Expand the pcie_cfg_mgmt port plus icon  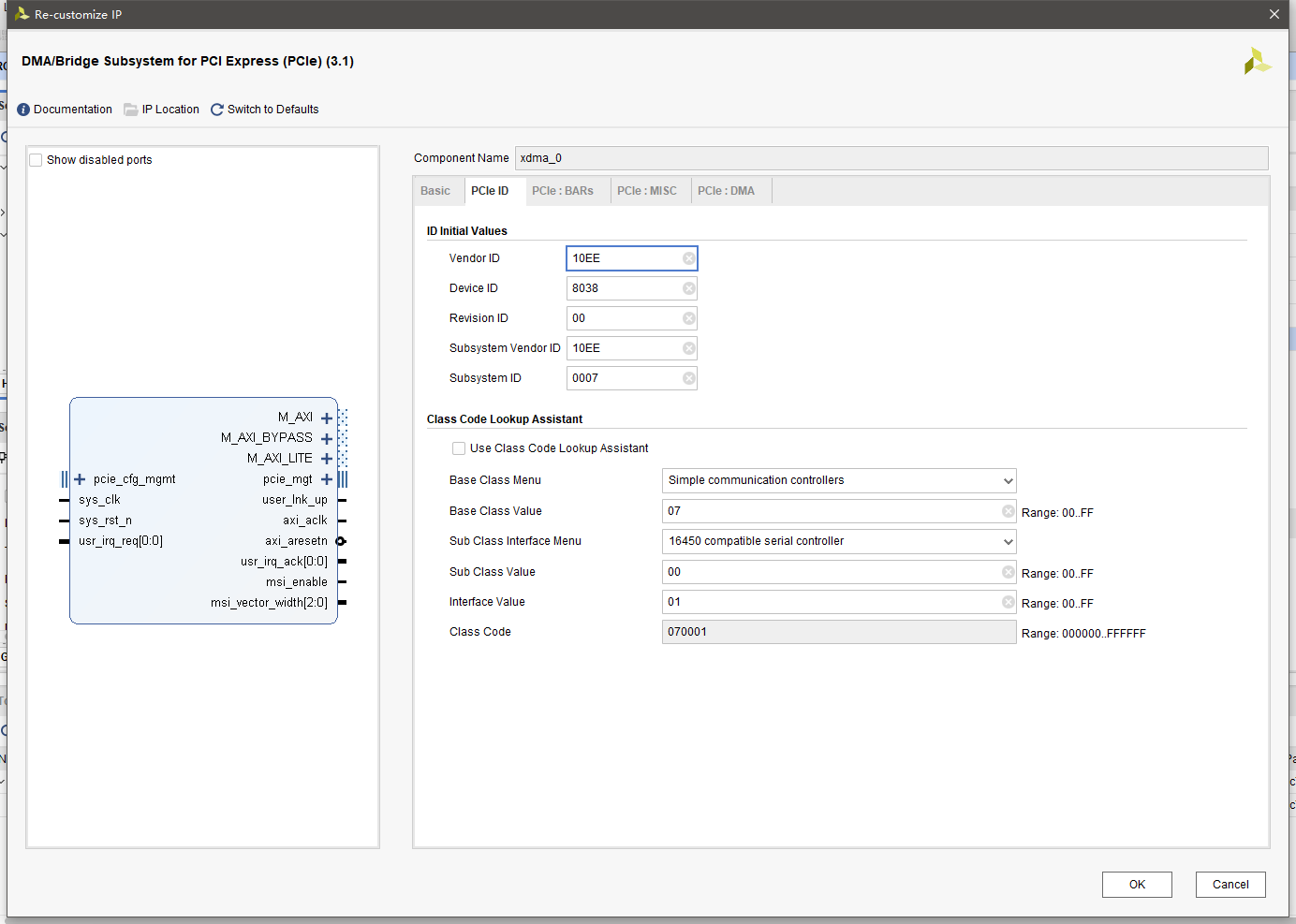pyautogui.click(x=80, y=479)
